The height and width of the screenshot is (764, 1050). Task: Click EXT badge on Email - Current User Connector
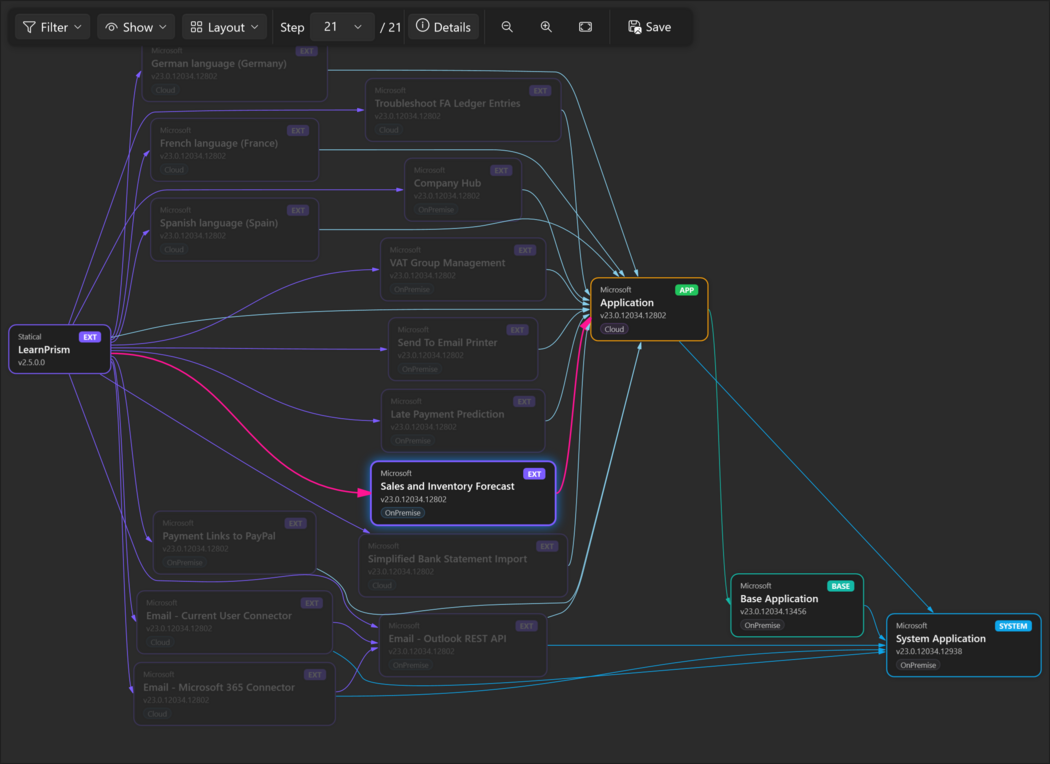[312, 603]
